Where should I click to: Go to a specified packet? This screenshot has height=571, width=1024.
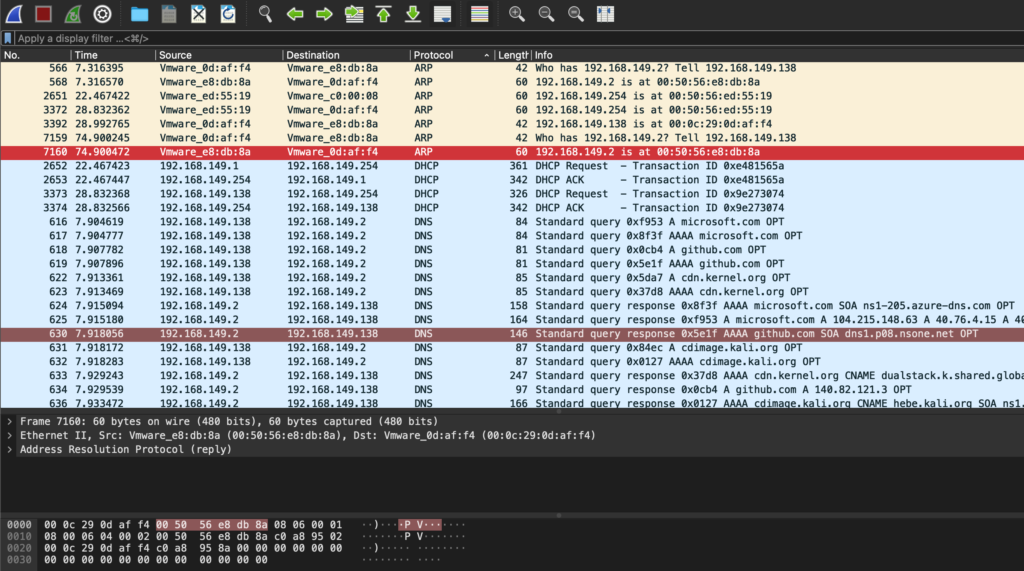(x=354, y=14)
